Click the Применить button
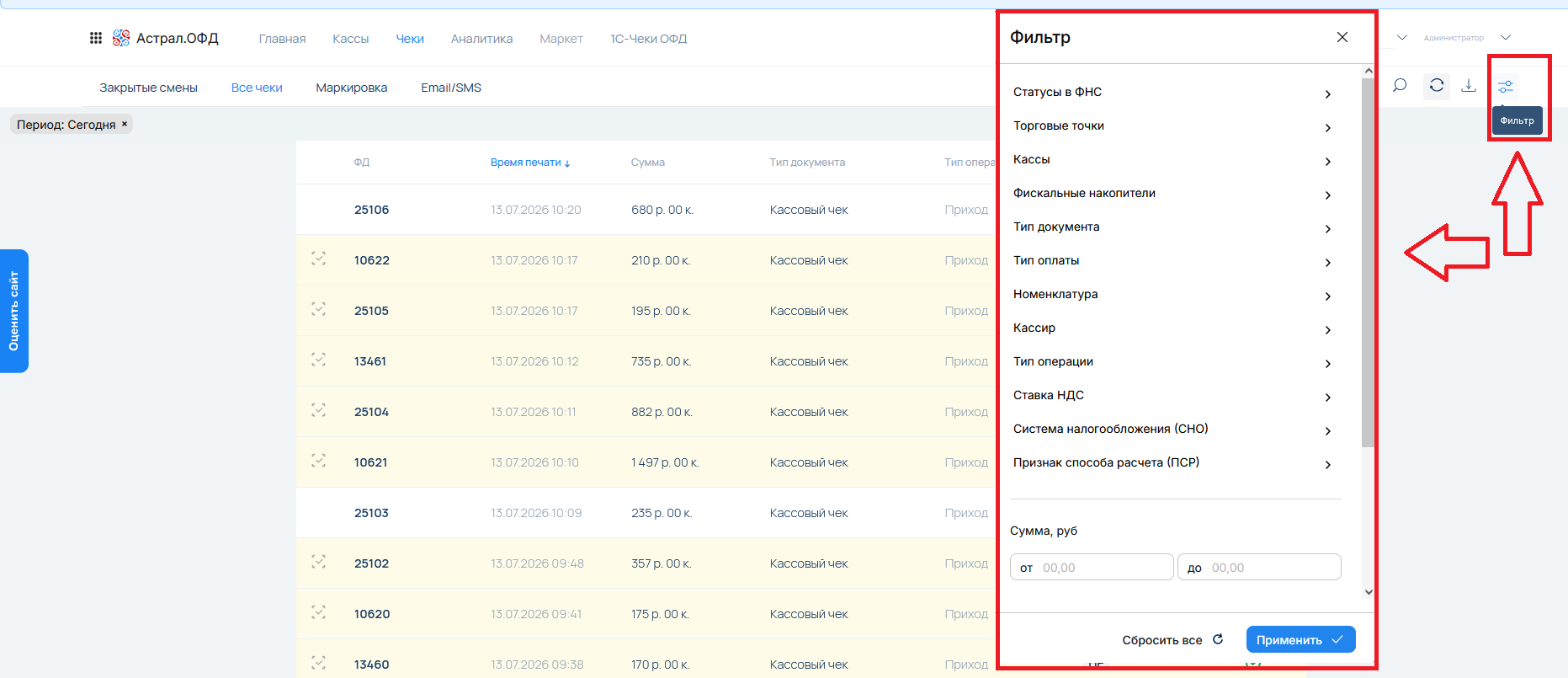 pos(1300,640)
